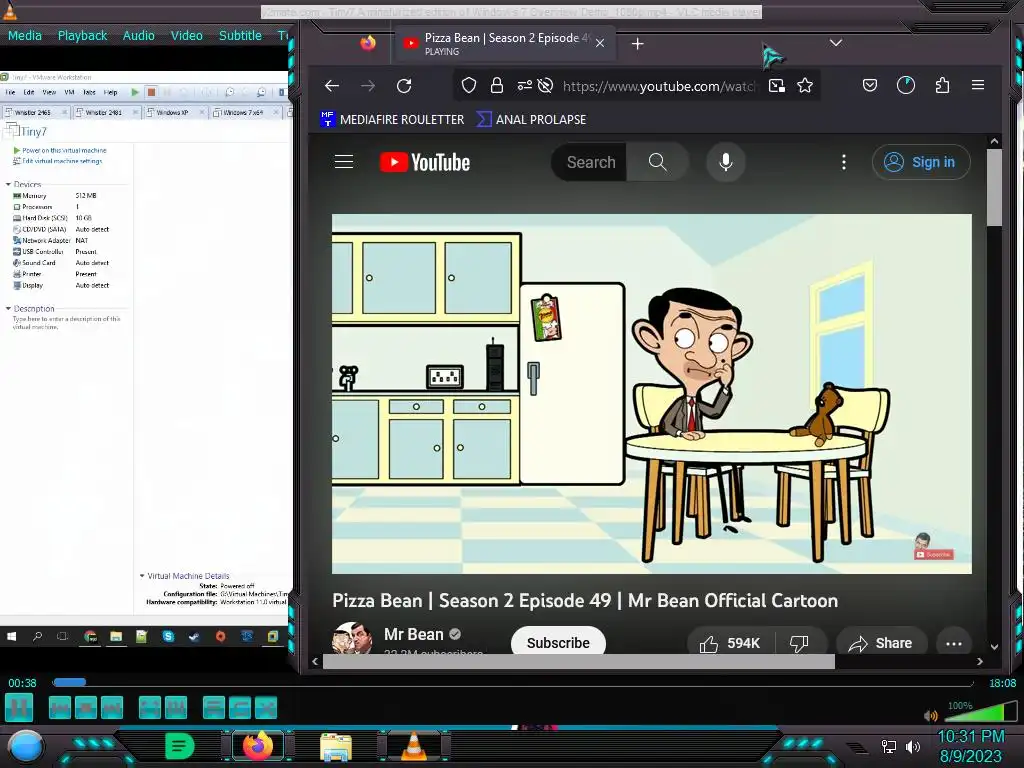Open VLC Playback menu
The height and width of the screenshot is (768, 1024).
click(x=82, y=35)
